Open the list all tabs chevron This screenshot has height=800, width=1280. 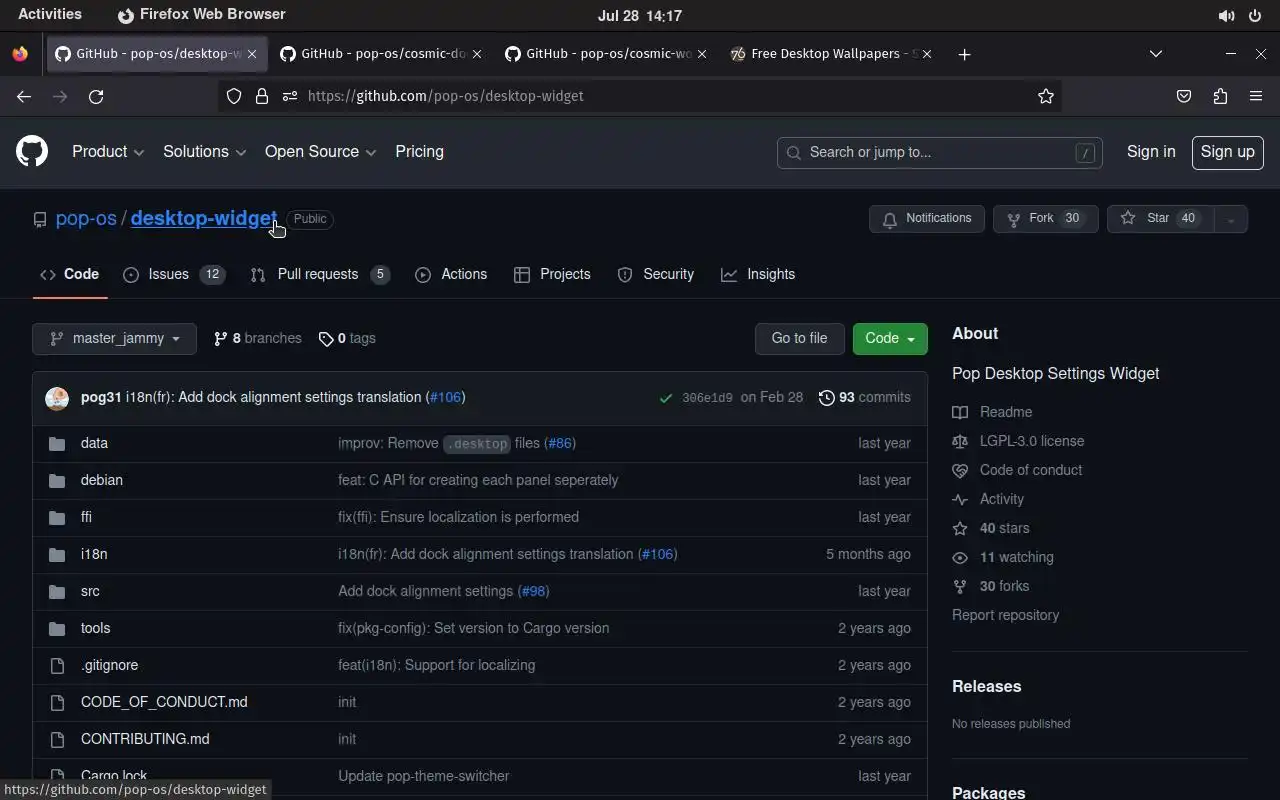click(x=1156, y=54)
